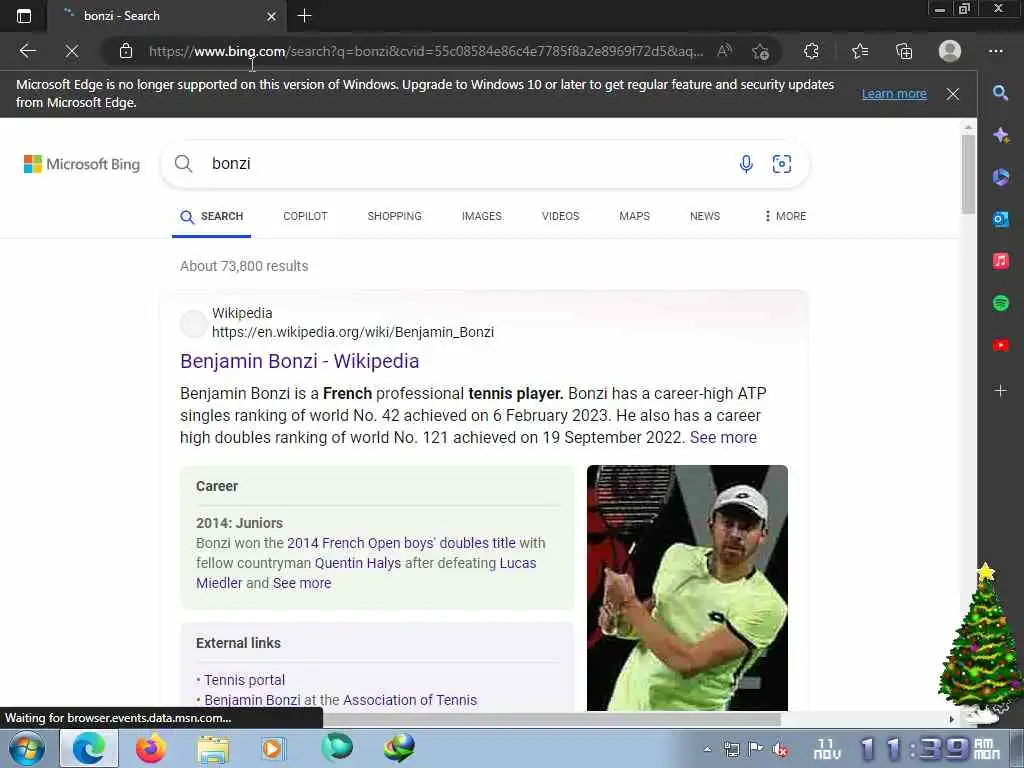Click the Learn more link

click(x=894, y=93)
